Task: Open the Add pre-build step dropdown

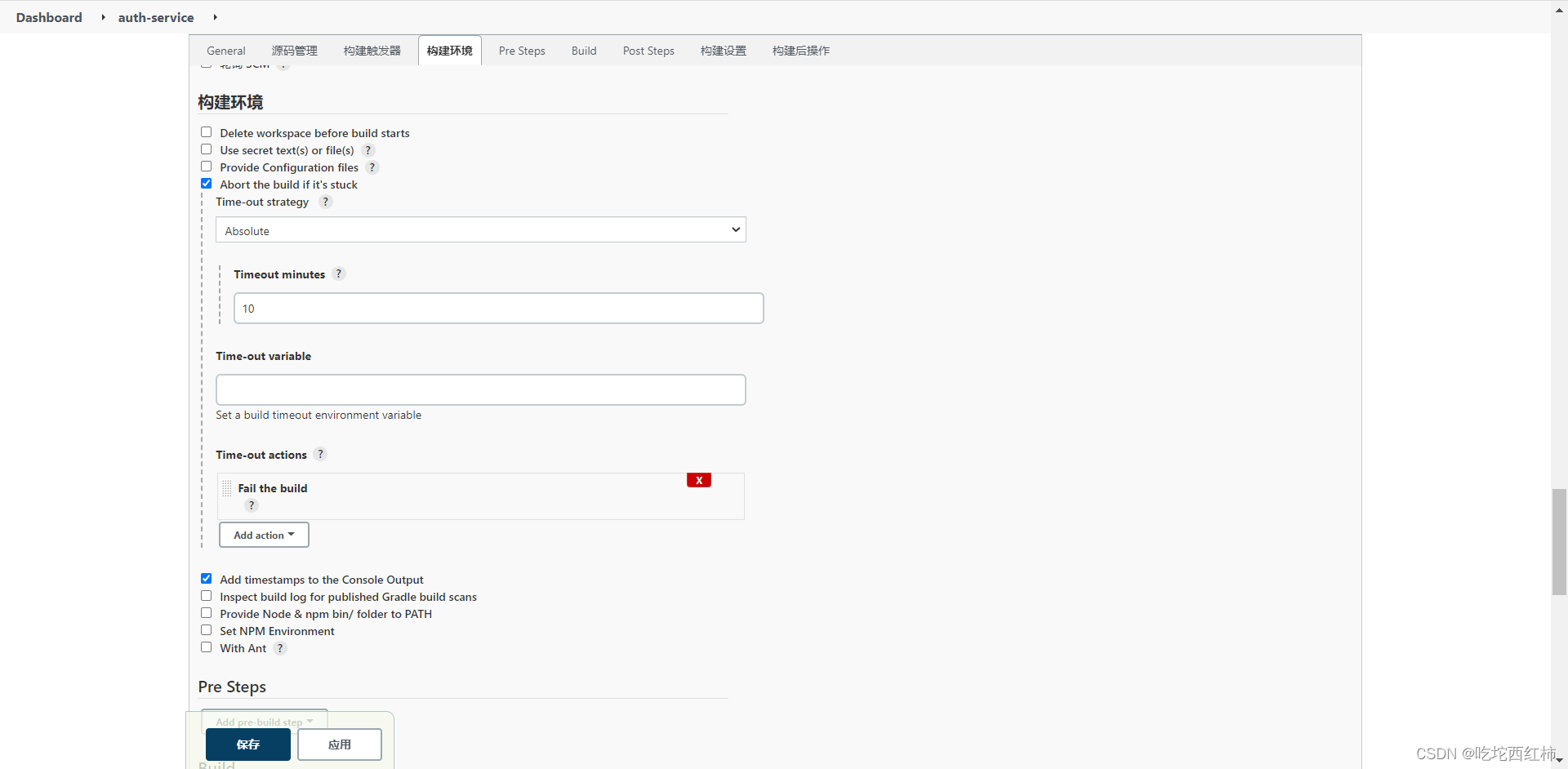Action: (x=265, y=722)
